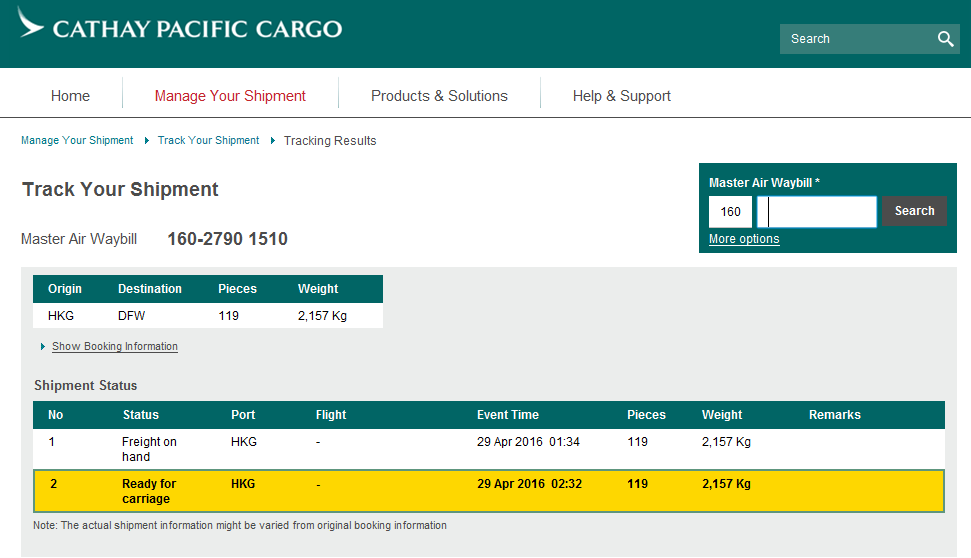Click the Flight column header

[331, 415]
